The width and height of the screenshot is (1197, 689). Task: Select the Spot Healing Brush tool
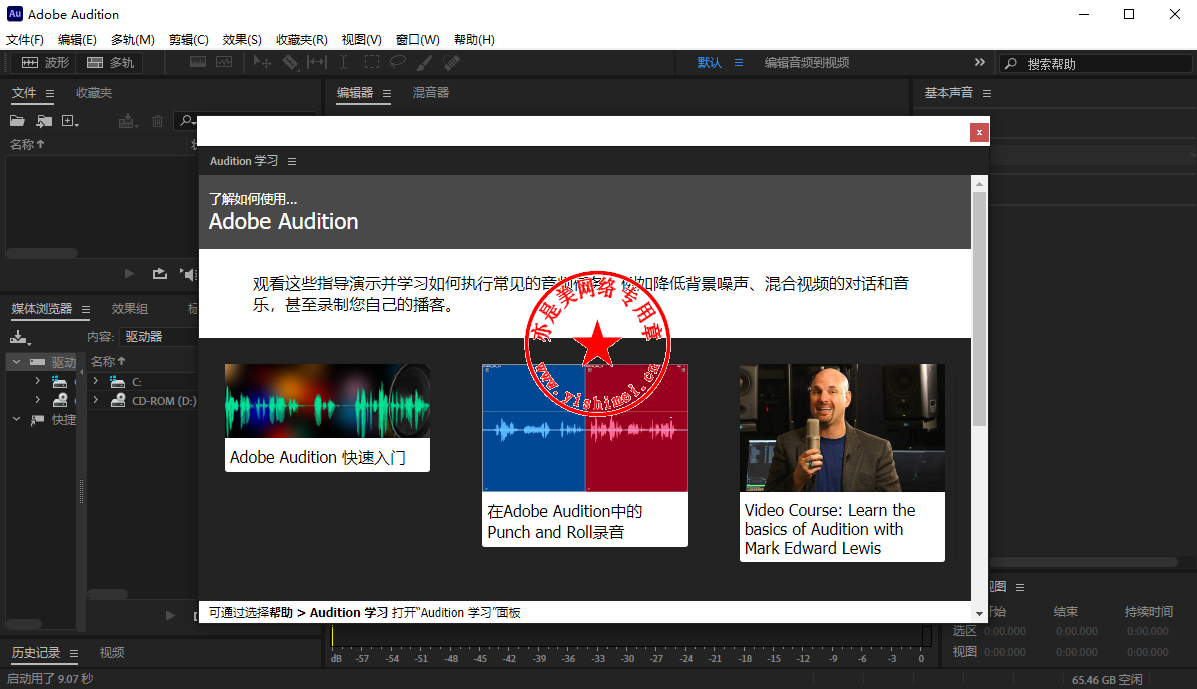pyautogui.click(x=452, y=63)
